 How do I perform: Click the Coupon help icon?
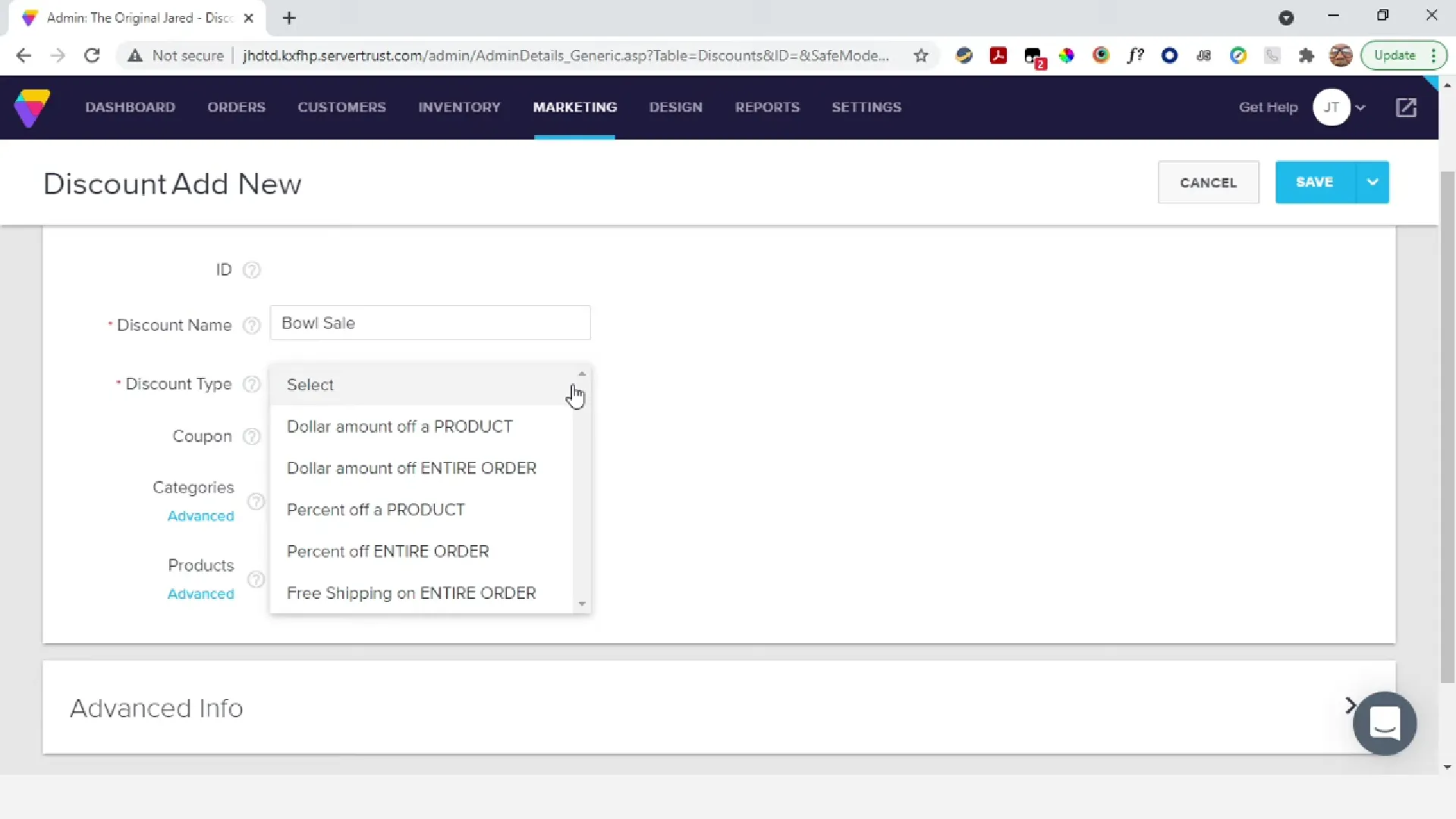(x=251, y=437)
